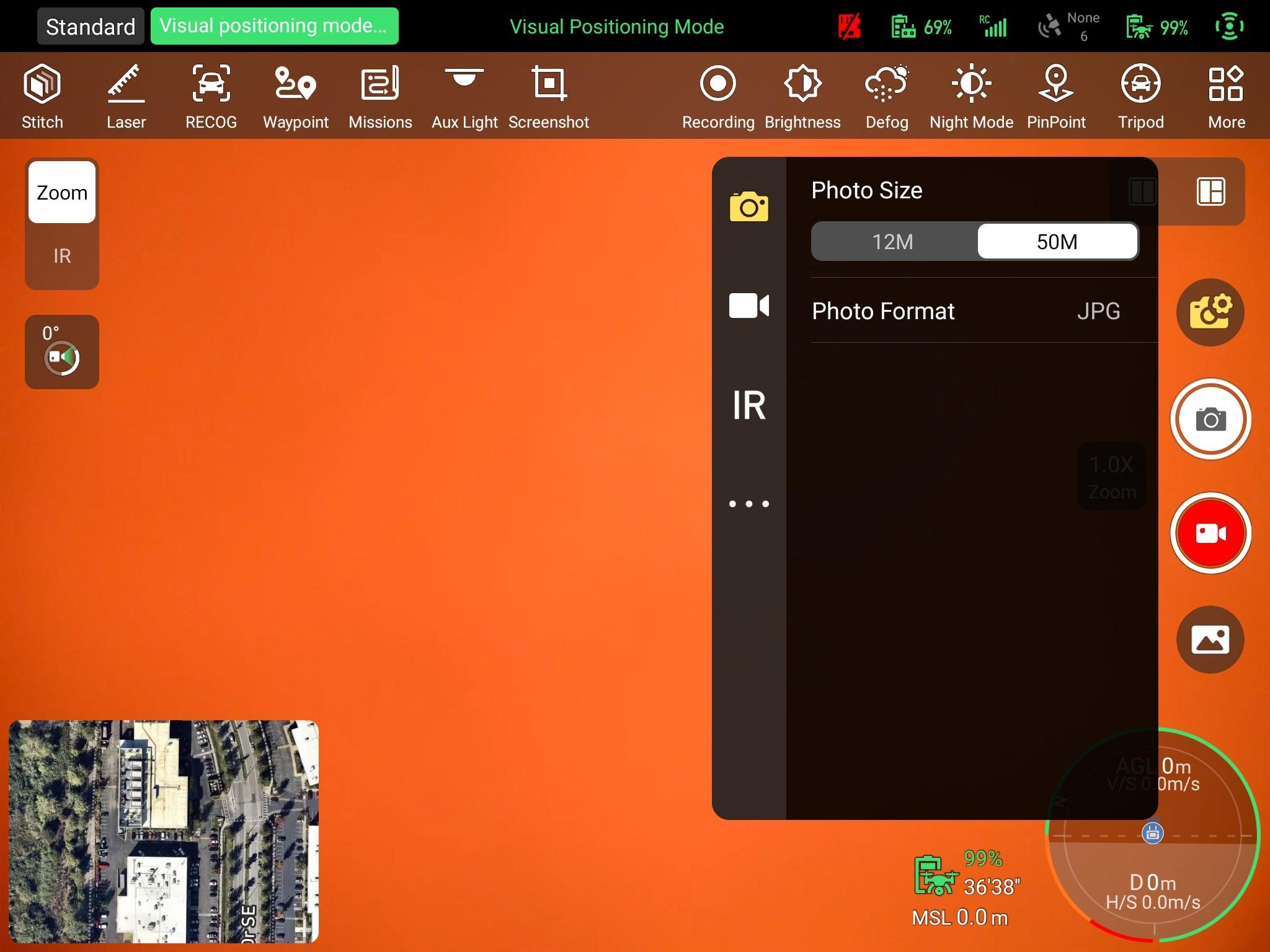Tap the home point marker in compass
The width and height of the screenshot is (1270, 952).
click(1152, 834)
